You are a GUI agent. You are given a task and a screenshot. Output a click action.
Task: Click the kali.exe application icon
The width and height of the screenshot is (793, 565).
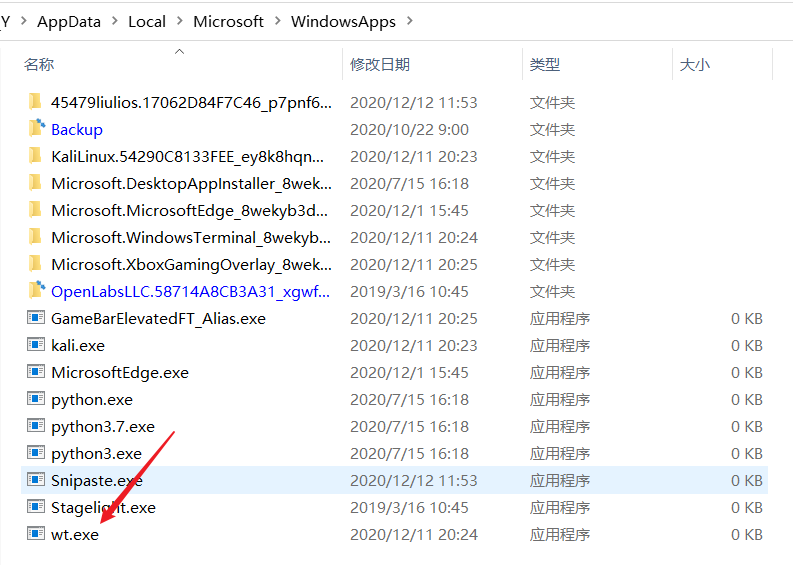coord(35,345)
